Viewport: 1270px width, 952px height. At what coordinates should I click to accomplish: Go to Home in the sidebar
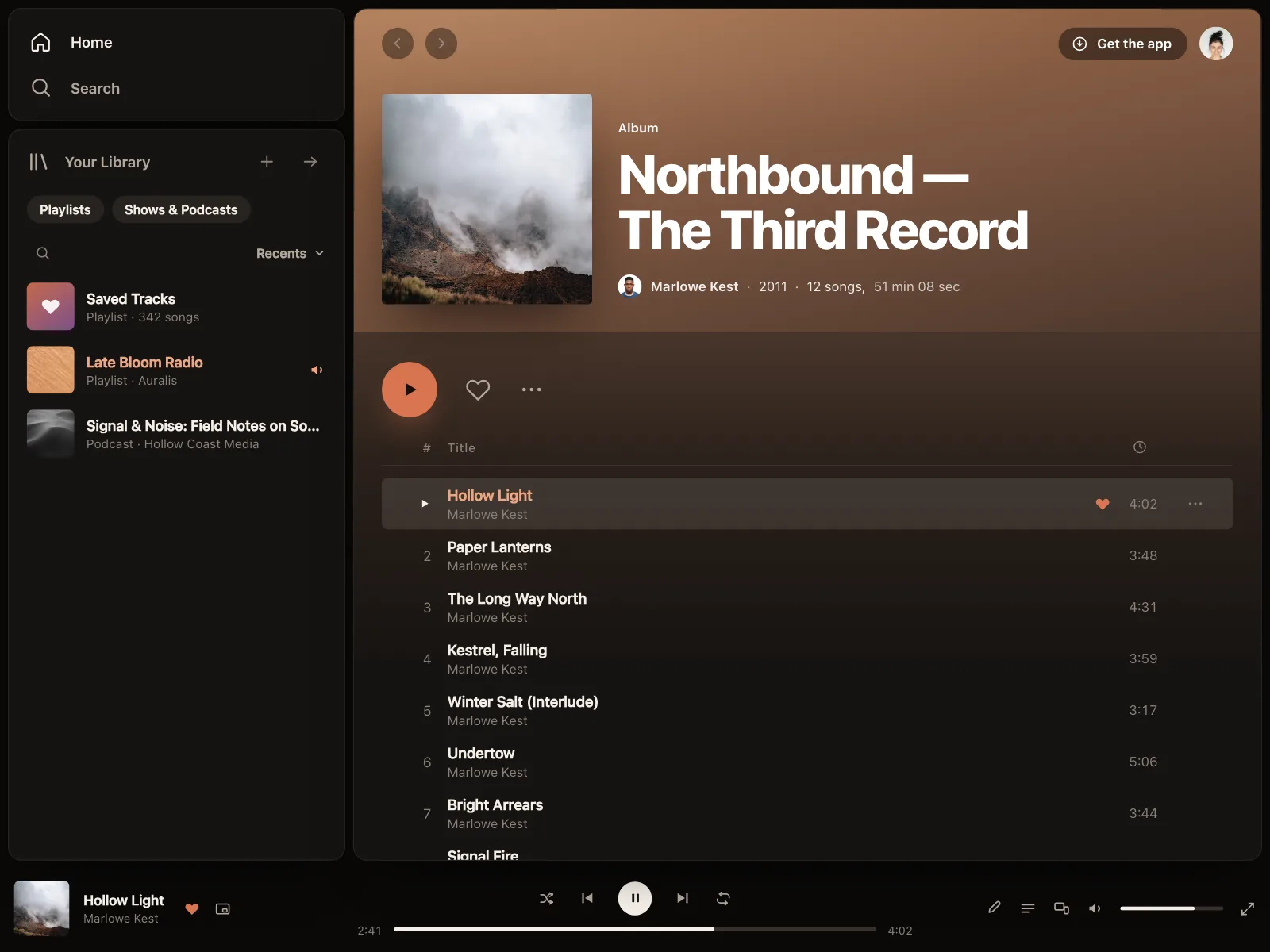71,43
